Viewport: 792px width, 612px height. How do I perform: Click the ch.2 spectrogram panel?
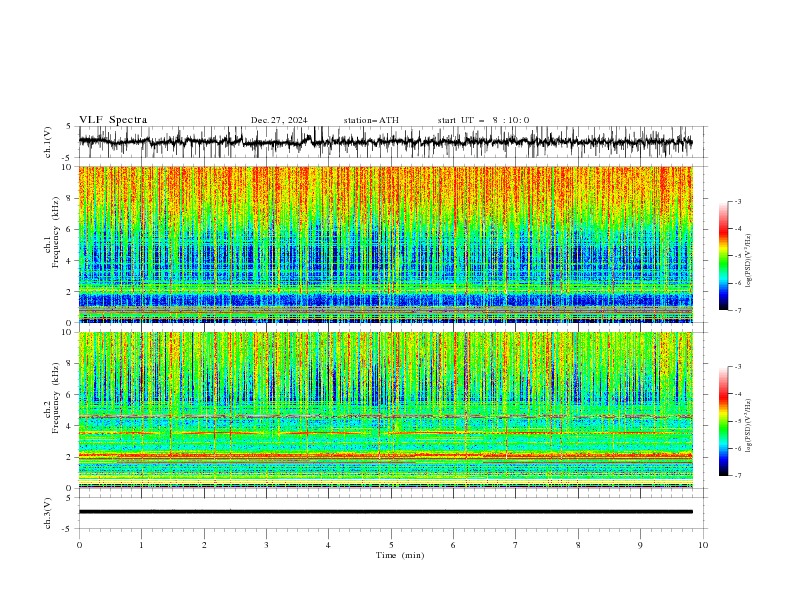tap(385, 410)
